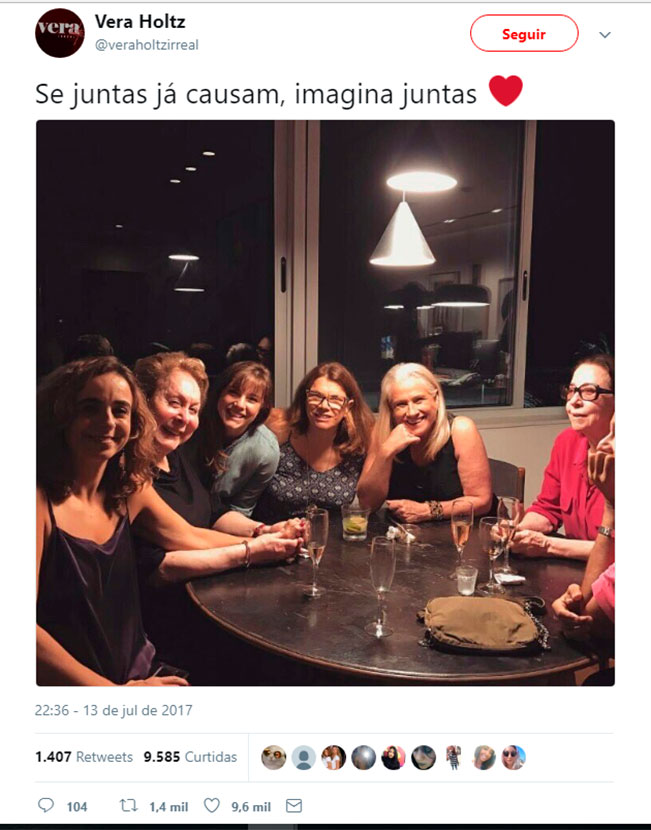
Task: Open the gray default silhouette liker avatar
Action: [x=303, y=757]
